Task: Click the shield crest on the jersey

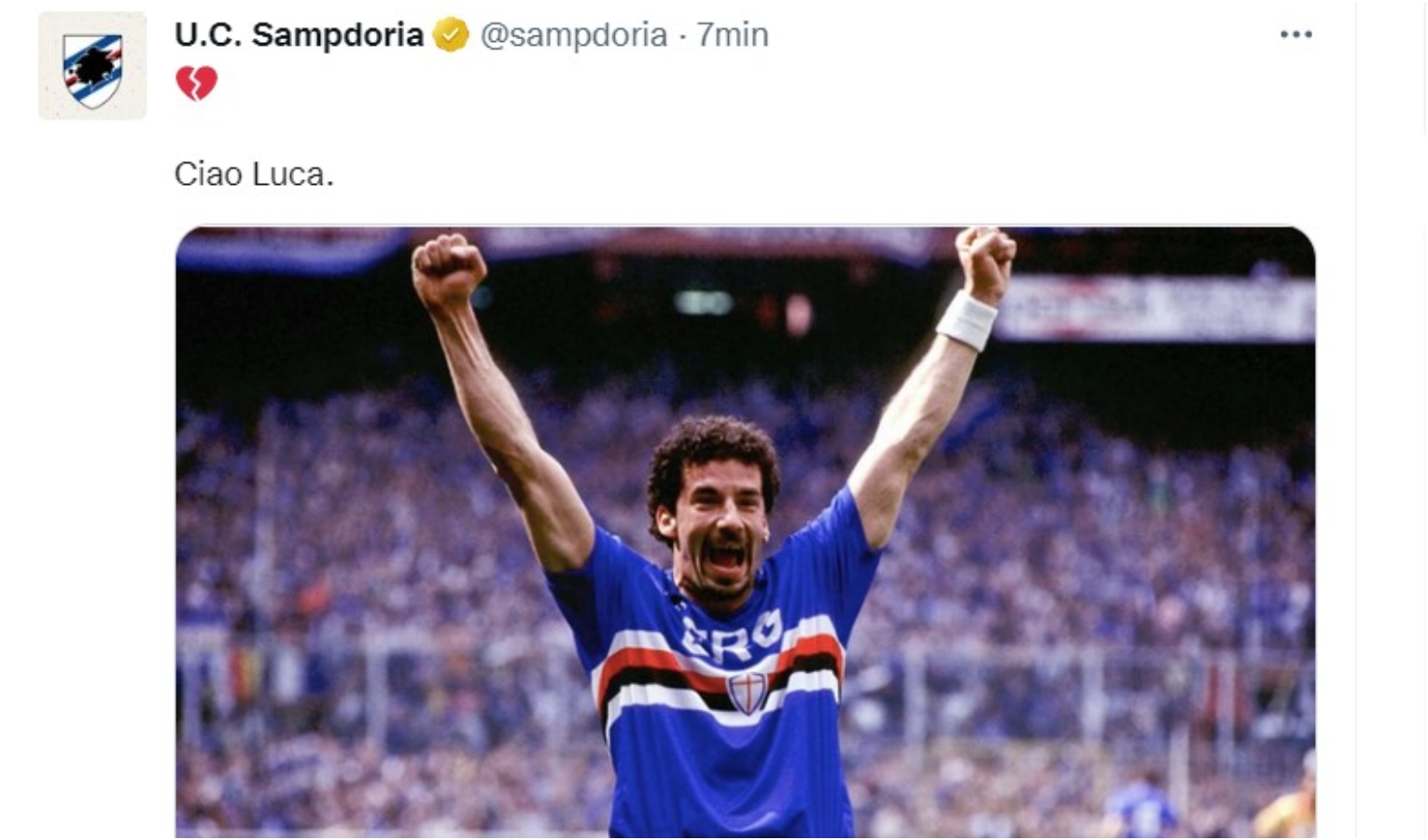Action: [747, 693]
